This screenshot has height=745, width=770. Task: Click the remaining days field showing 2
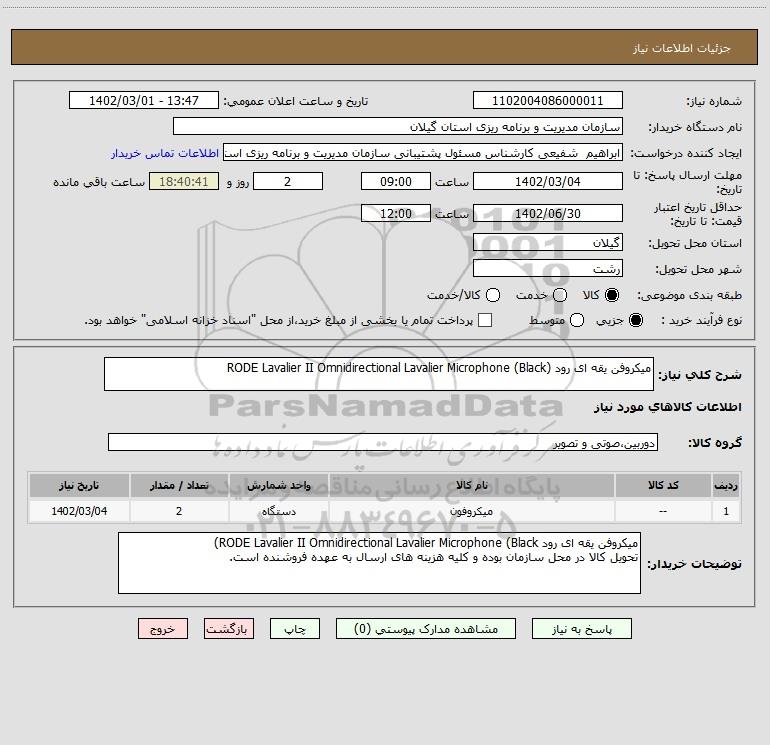click(x=288, y=181)
